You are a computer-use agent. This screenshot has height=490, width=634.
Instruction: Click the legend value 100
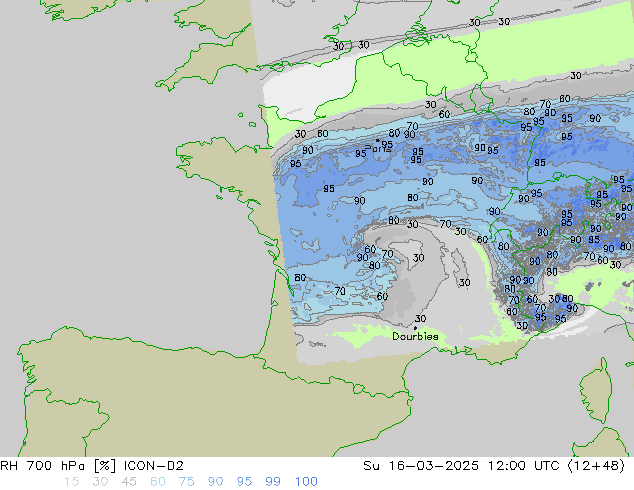click(306, 482)
